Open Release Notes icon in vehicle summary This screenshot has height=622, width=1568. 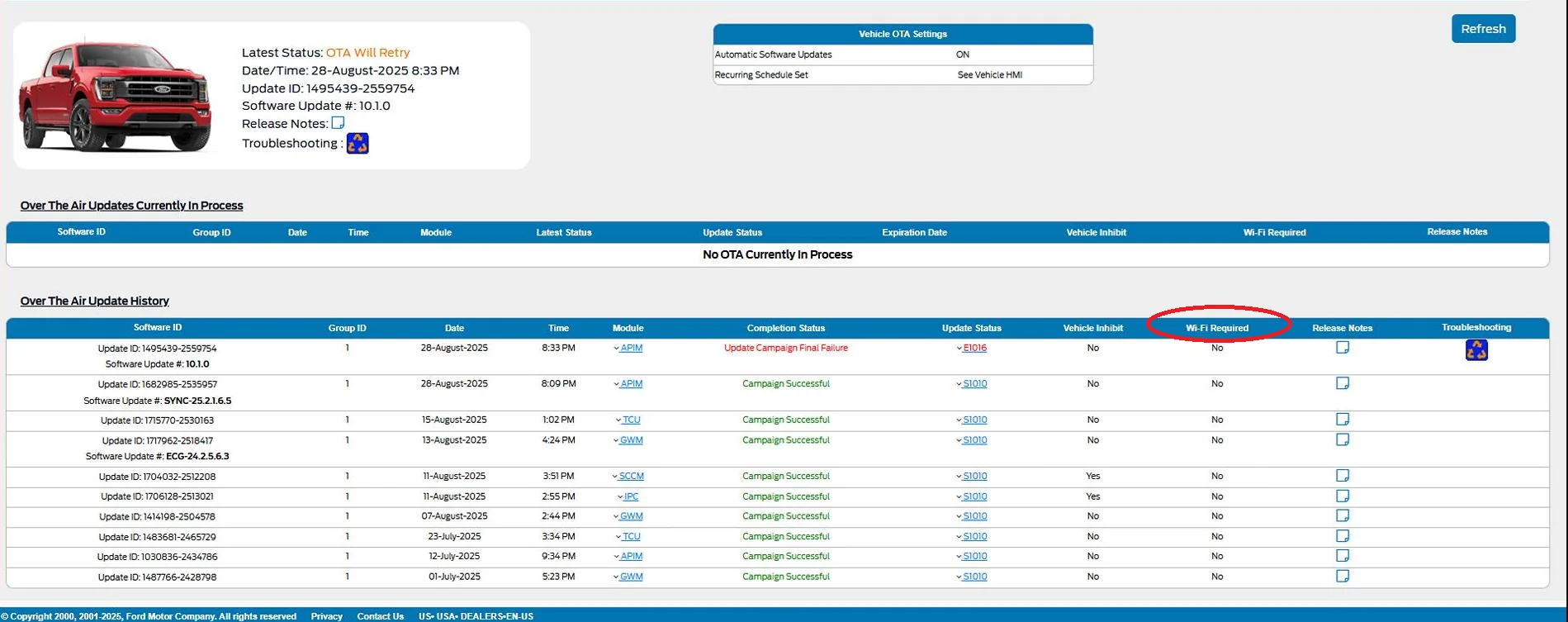[338, 123]
